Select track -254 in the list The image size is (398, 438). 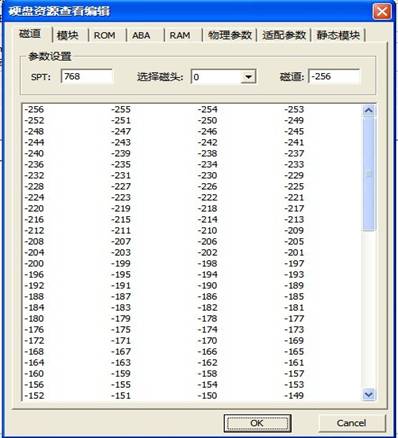click(207, 109)
